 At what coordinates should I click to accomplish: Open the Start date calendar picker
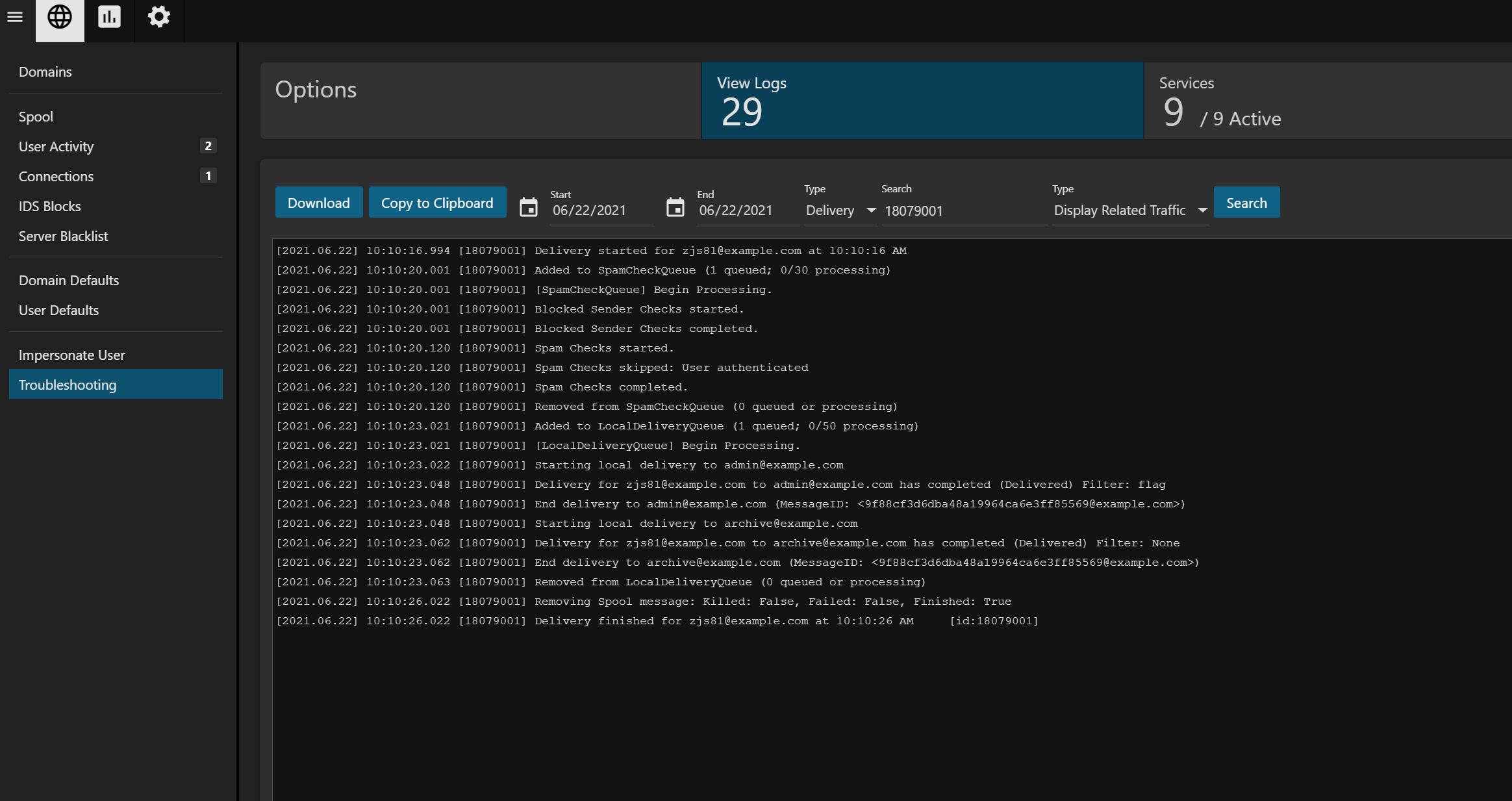[529, 208]
